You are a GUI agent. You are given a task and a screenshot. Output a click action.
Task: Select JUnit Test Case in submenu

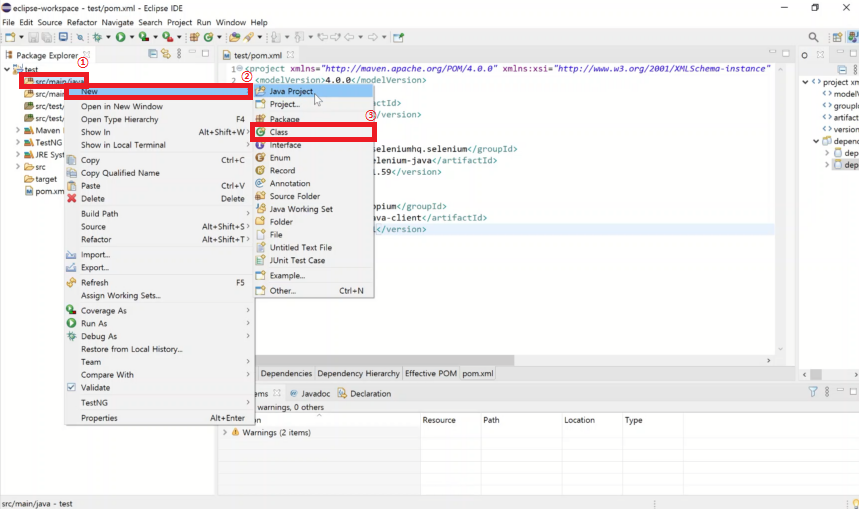(x=314, y=260)
